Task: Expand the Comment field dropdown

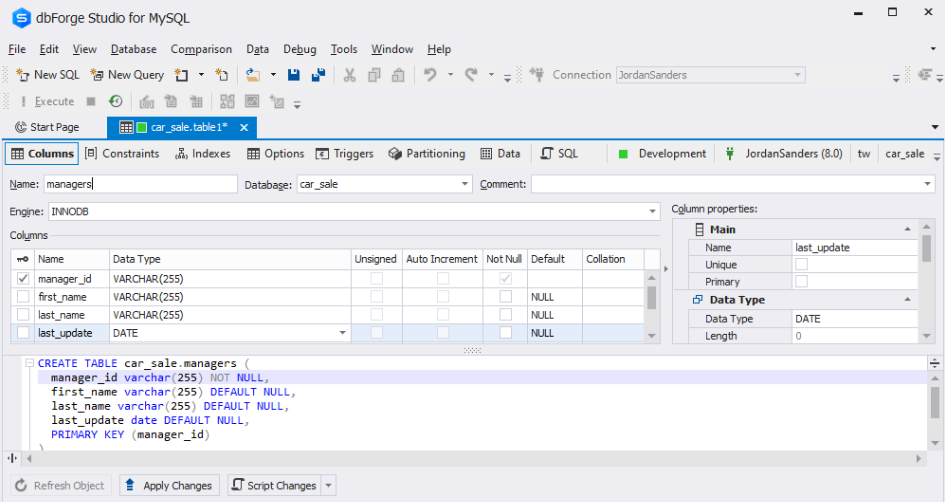Action: [928, 184]
